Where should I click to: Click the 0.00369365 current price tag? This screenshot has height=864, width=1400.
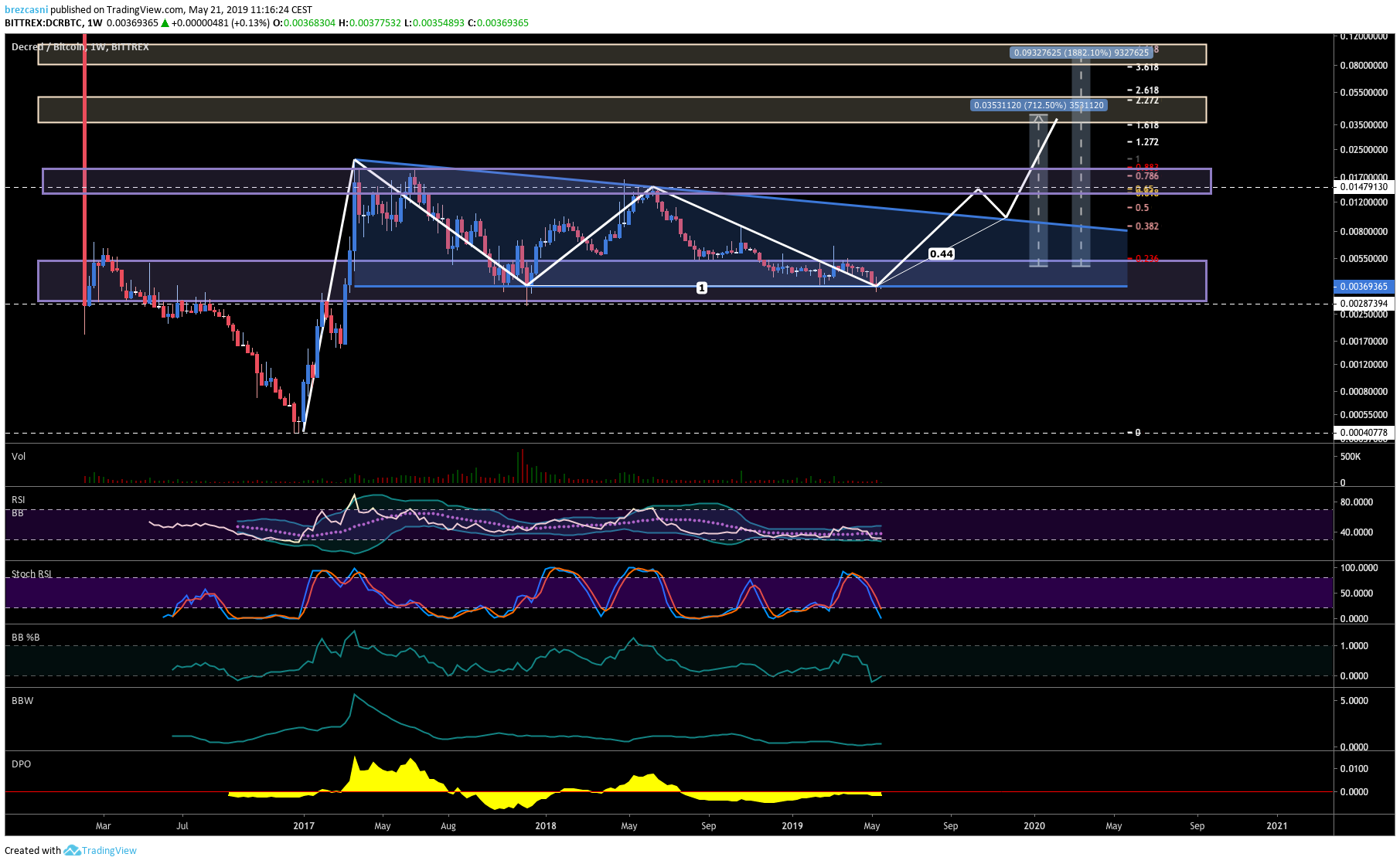[1364, 286]
